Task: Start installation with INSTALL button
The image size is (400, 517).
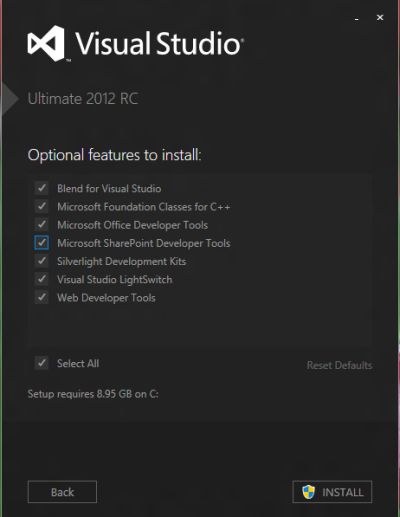Action: tap(332, 492)
